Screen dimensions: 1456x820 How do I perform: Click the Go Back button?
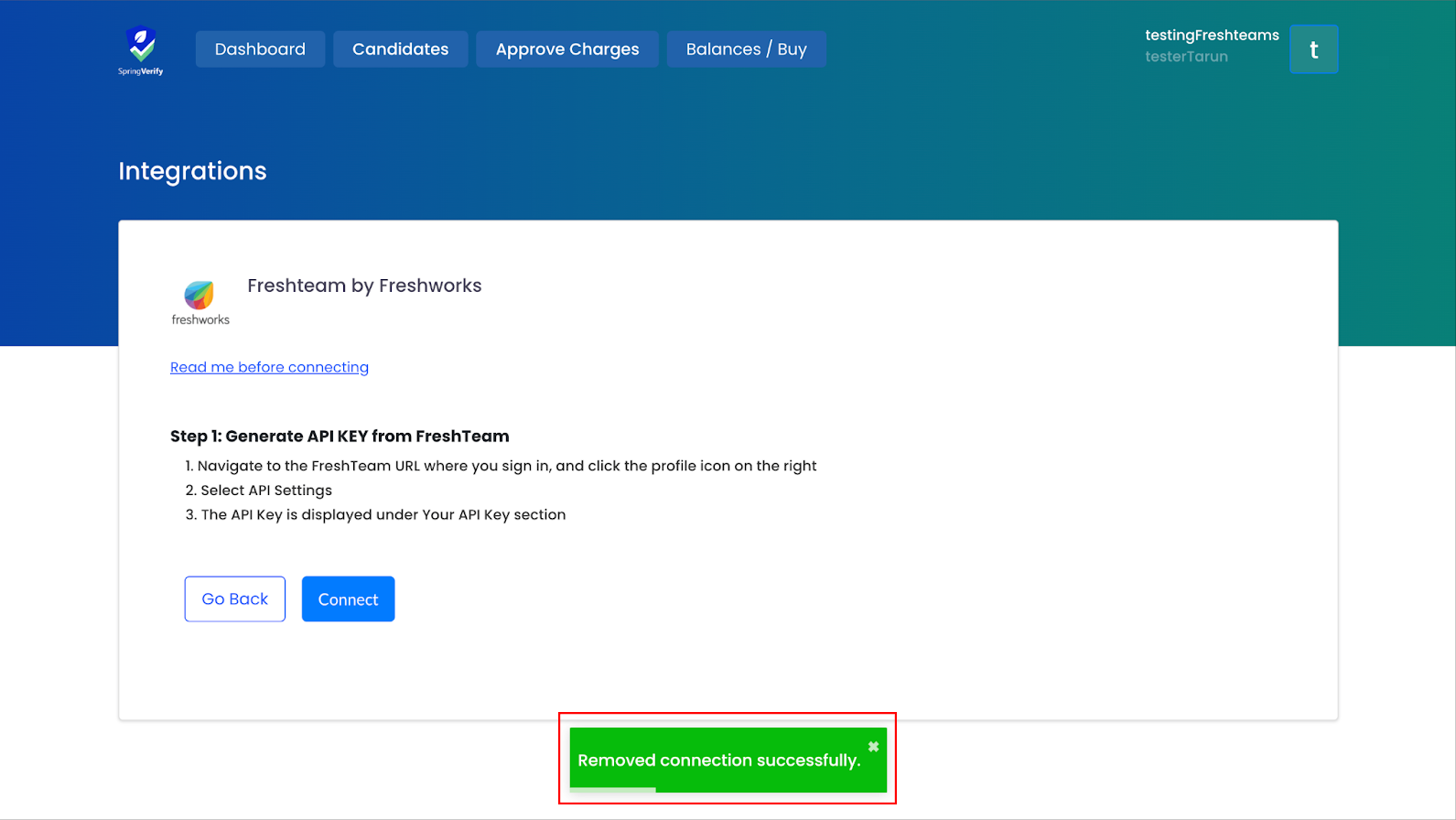point(234,599)
